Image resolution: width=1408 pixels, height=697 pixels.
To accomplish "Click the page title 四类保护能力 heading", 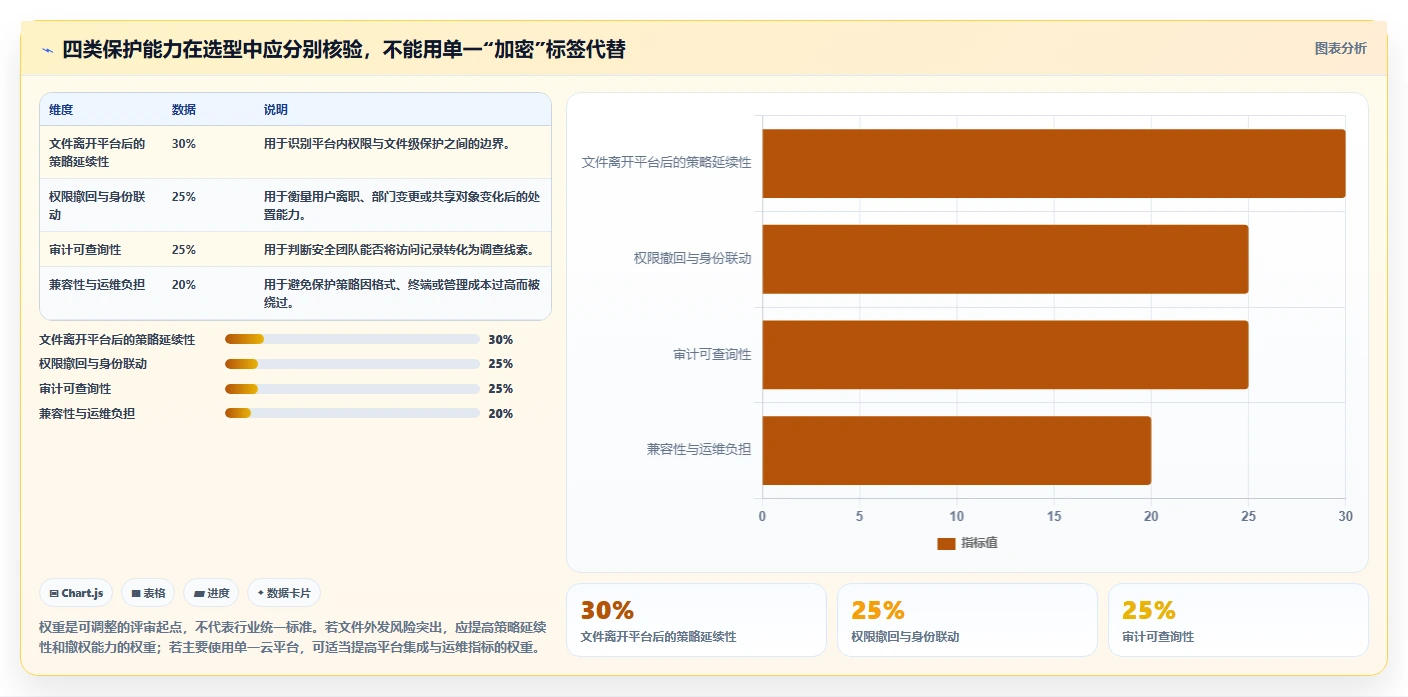I will click(344, 49).
